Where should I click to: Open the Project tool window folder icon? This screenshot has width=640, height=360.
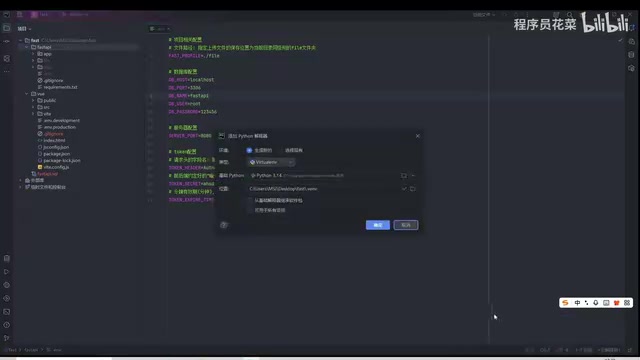pyautogui.click(x=7, y=28)
